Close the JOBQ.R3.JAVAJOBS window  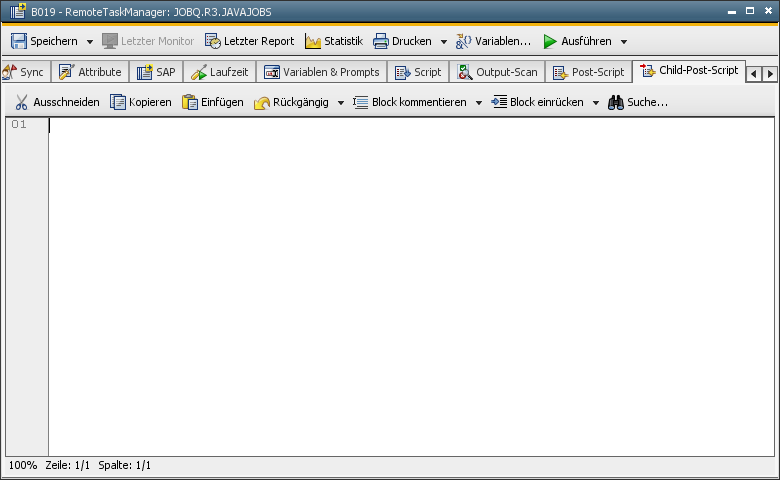768,11
